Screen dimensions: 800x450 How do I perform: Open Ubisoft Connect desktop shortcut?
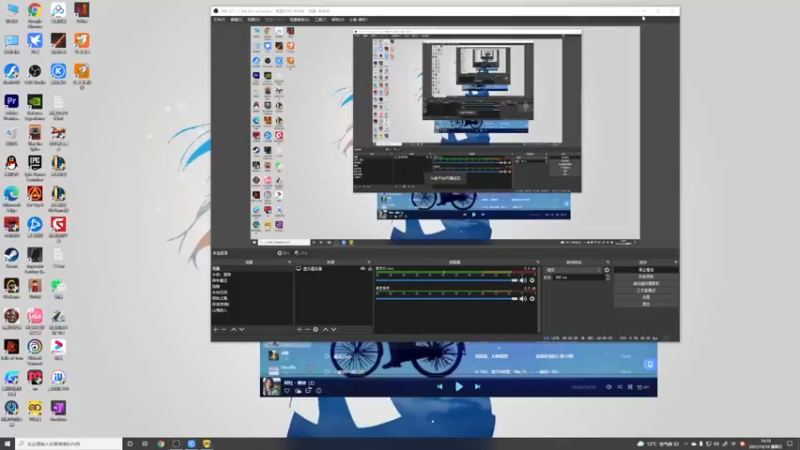click(35, 352)
